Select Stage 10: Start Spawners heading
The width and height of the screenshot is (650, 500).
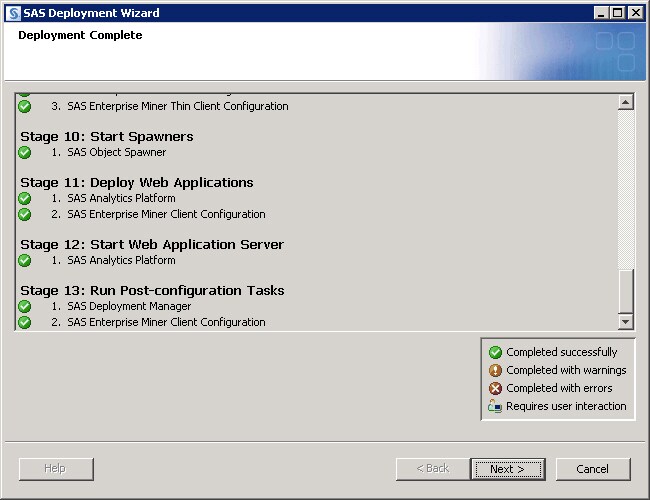107,137
